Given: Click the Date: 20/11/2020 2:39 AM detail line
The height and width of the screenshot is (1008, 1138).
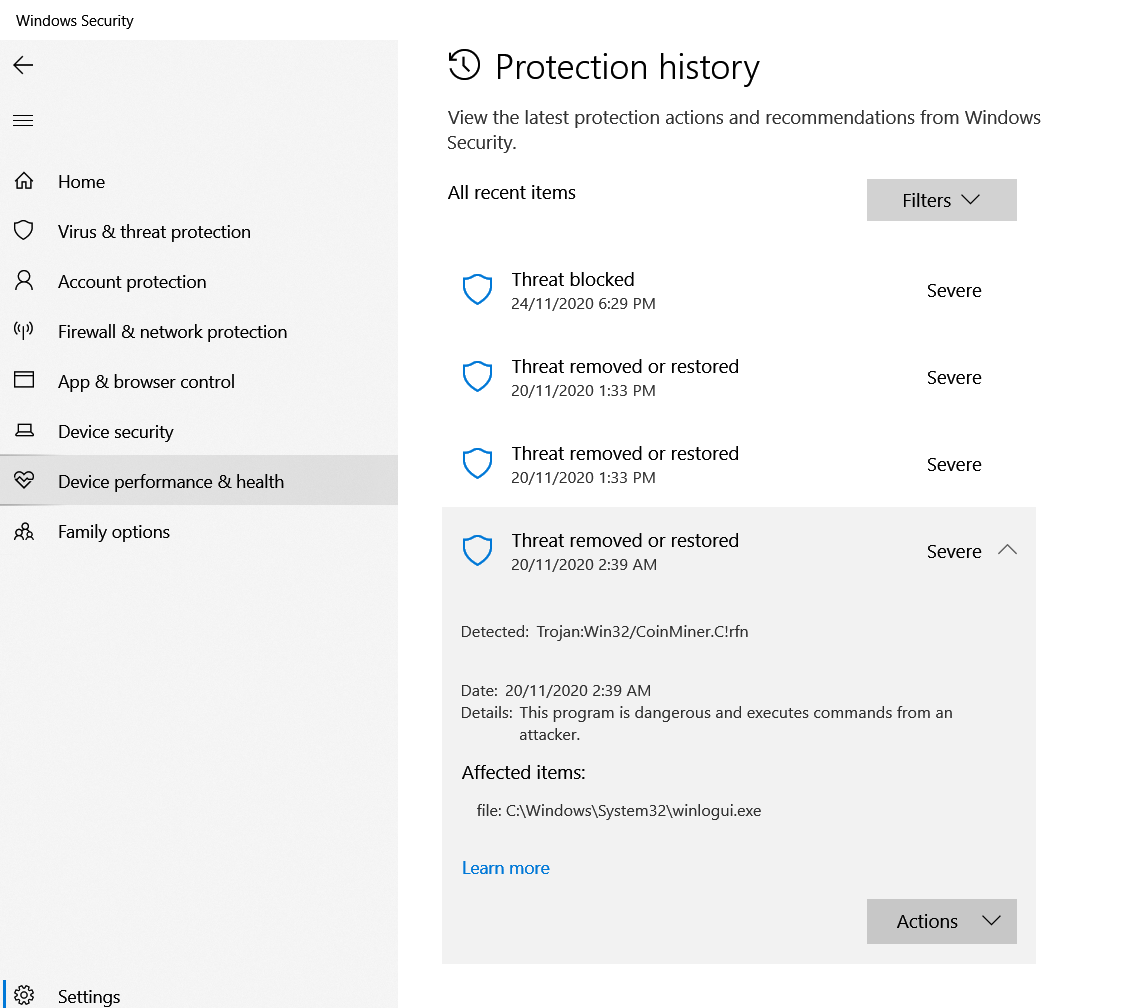Looking at the screenshot, I should (556, 690).
